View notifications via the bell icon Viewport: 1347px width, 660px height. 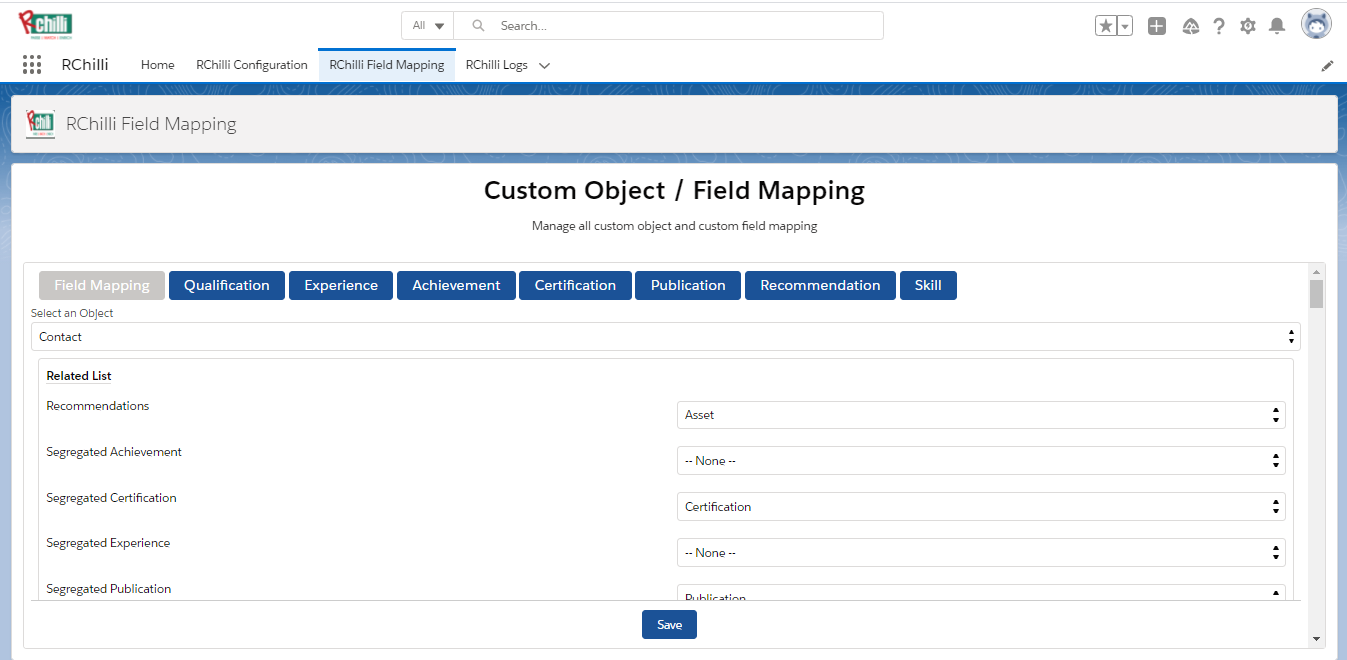tap(1276, 26)
